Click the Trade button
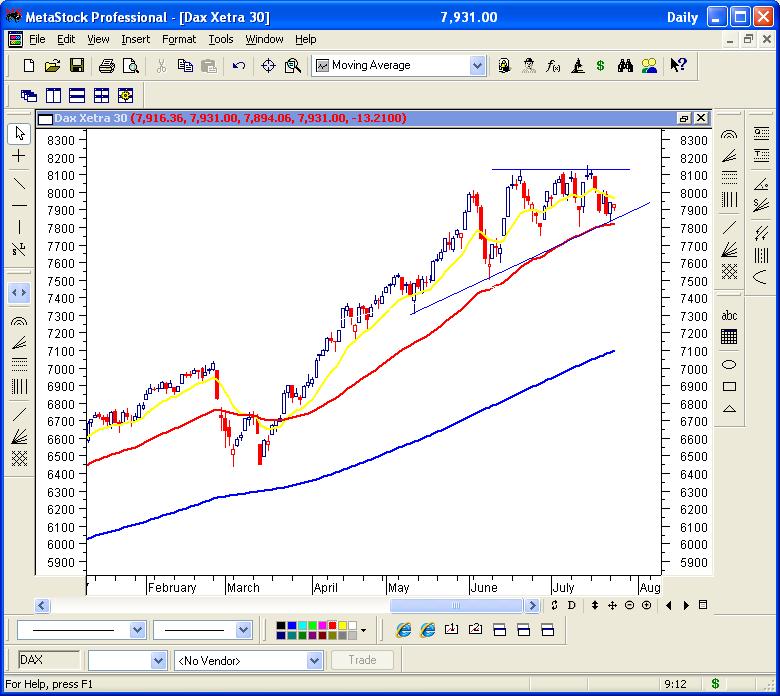The width and height of the screenshot is (780, 696). 362,660
